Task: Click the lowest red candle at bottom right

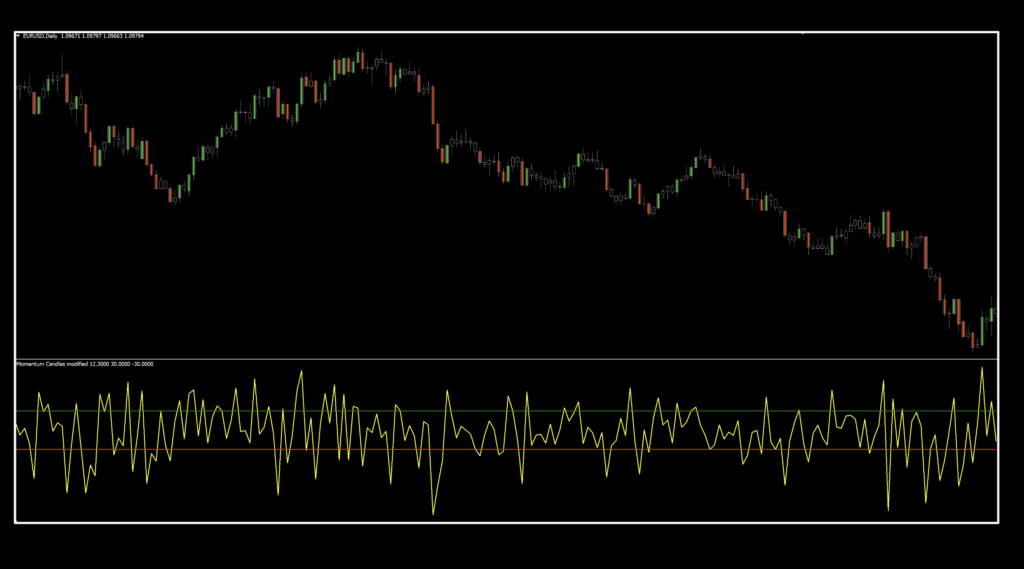Action: 972,340
